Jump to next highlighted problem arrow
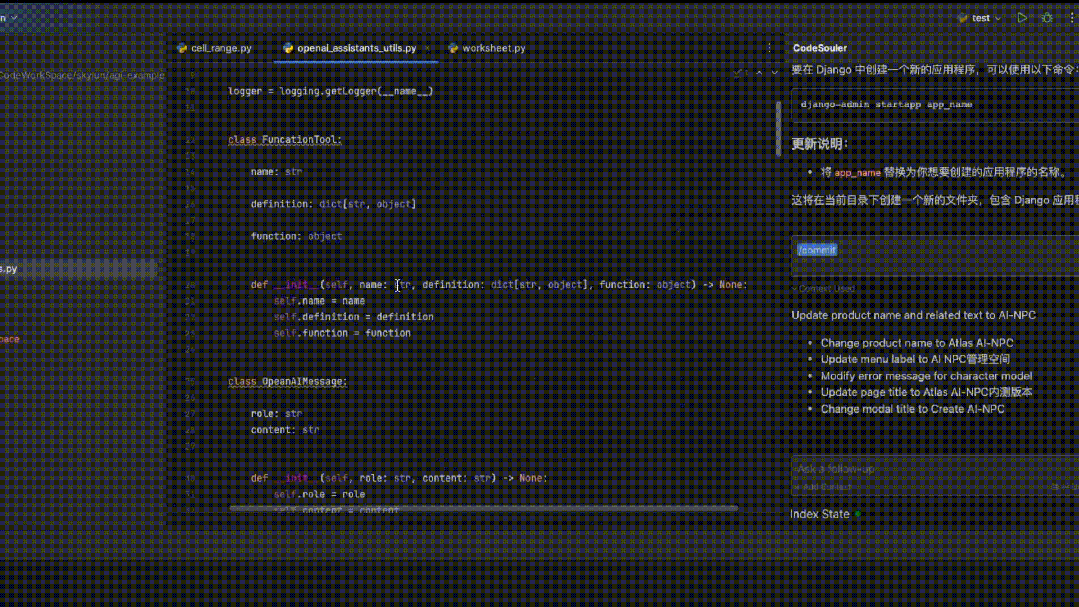The height and width of the screenshot is (607, 1079). (775, 72)
